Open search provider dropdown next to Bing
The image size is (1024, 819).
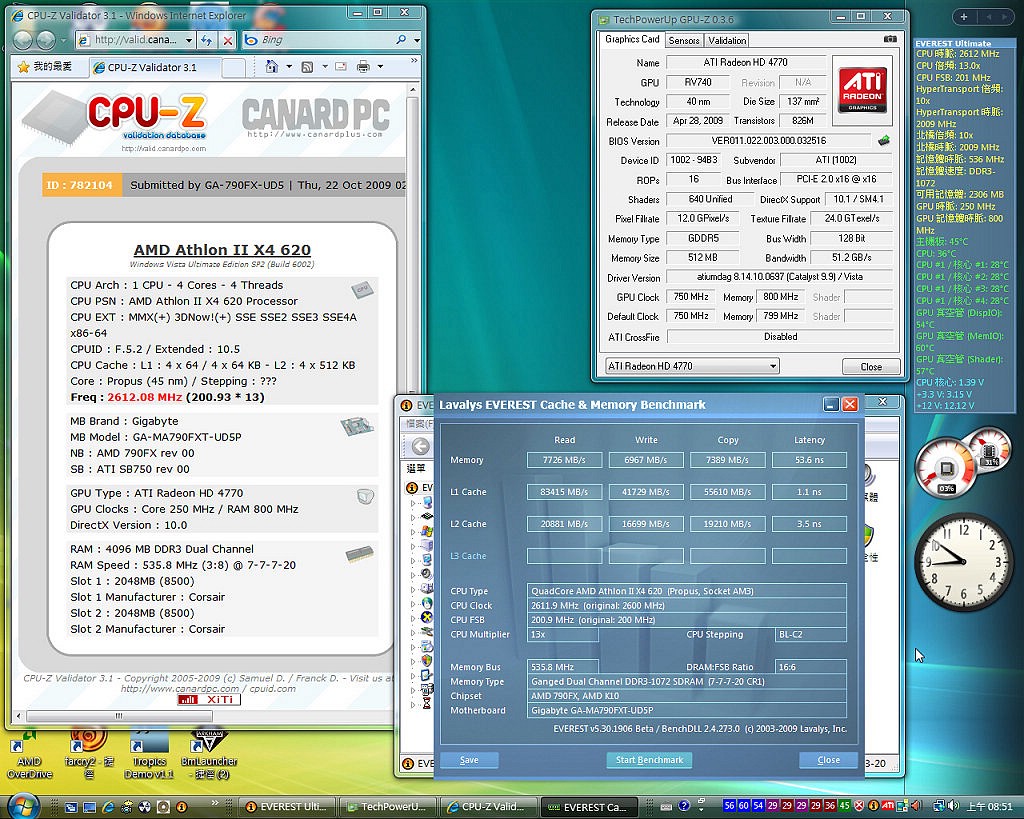(x=417, y=40)
